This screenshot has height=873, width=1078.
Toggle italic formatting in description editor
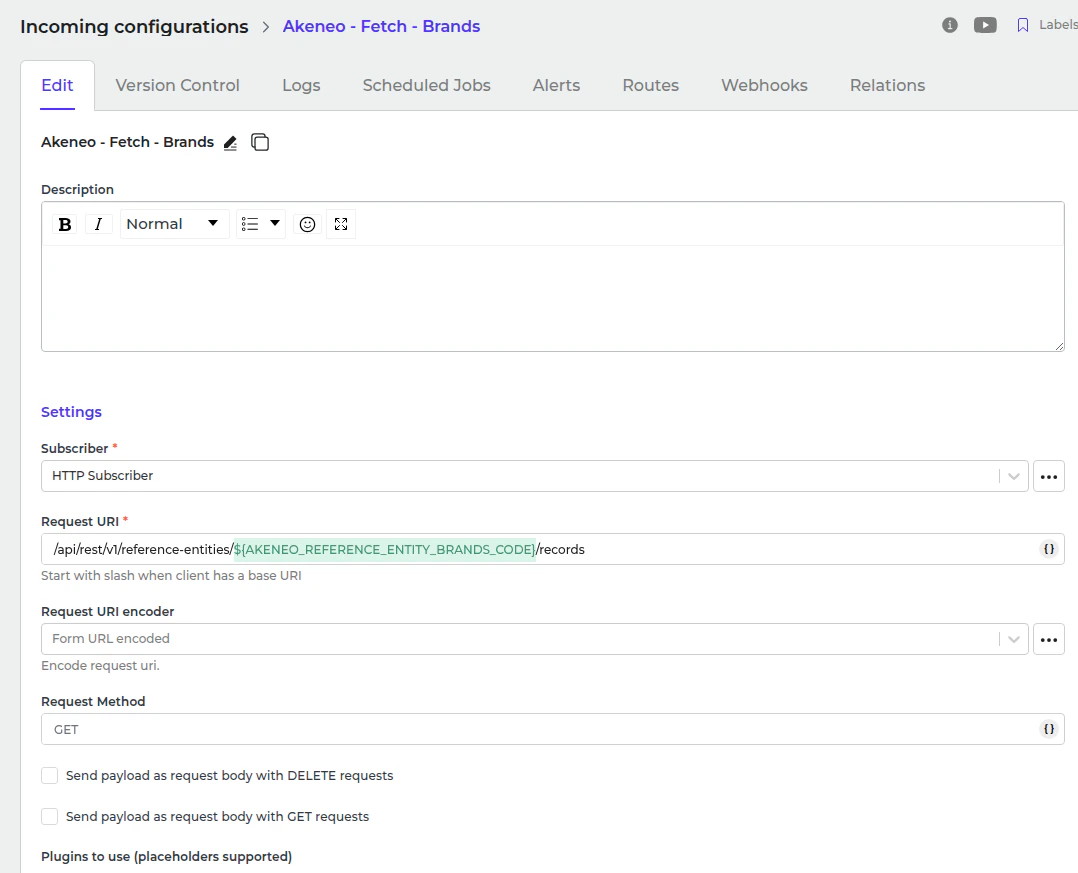pos(98,224)
